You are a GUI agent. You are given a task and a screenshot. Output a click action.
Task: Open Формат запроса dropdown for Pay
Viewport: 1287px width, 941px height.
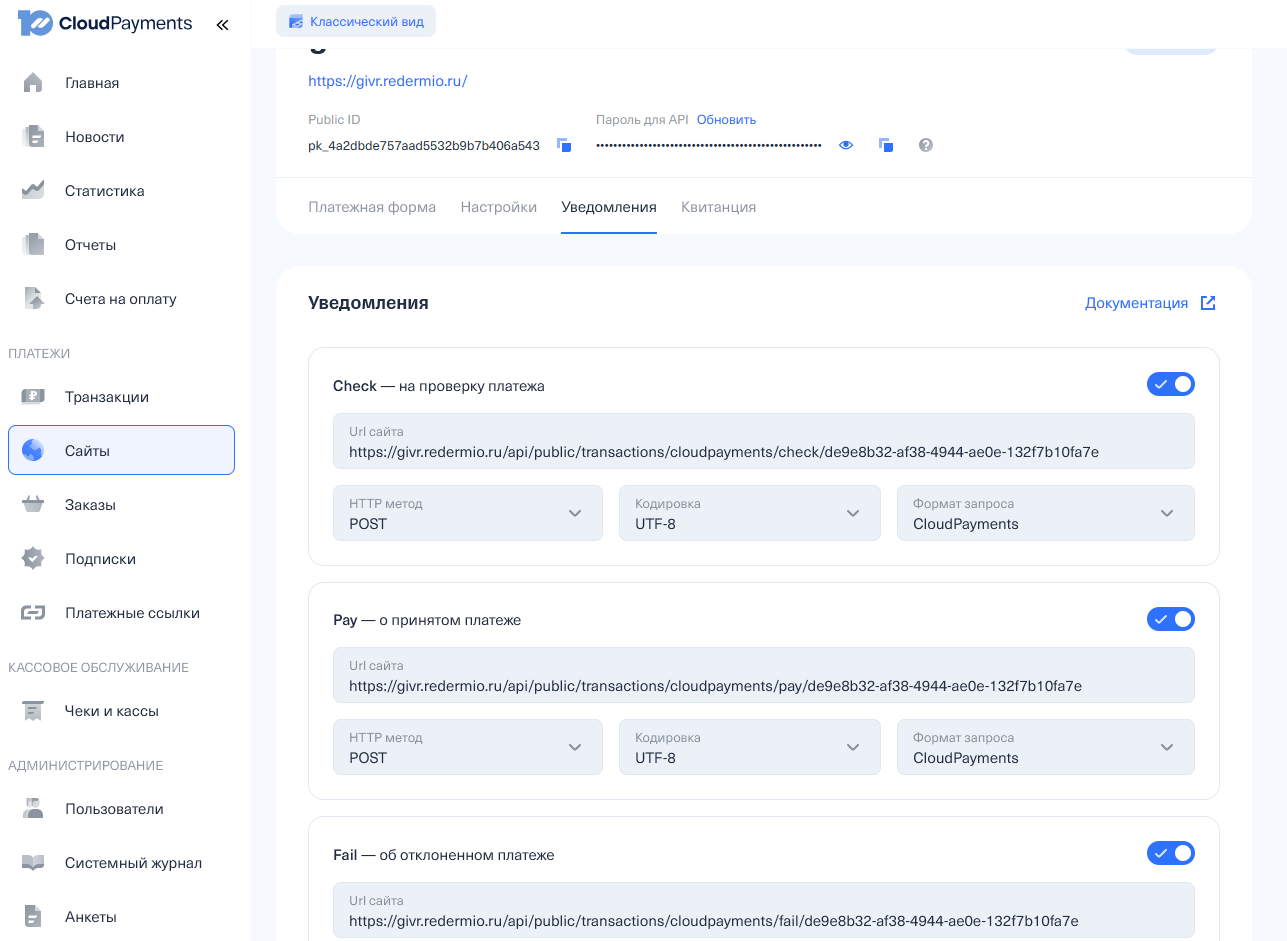(x=1046, y=747)
